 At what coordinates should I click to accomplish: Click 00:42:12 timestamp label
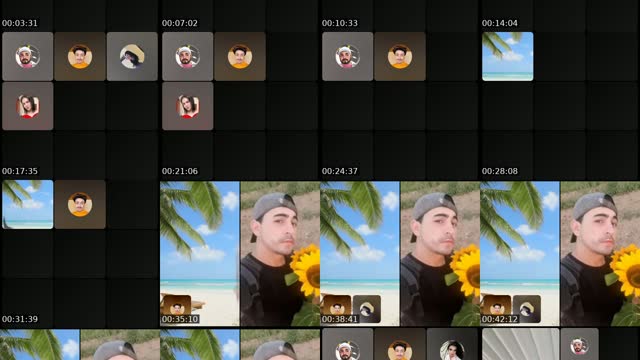(x=500, y=319)
